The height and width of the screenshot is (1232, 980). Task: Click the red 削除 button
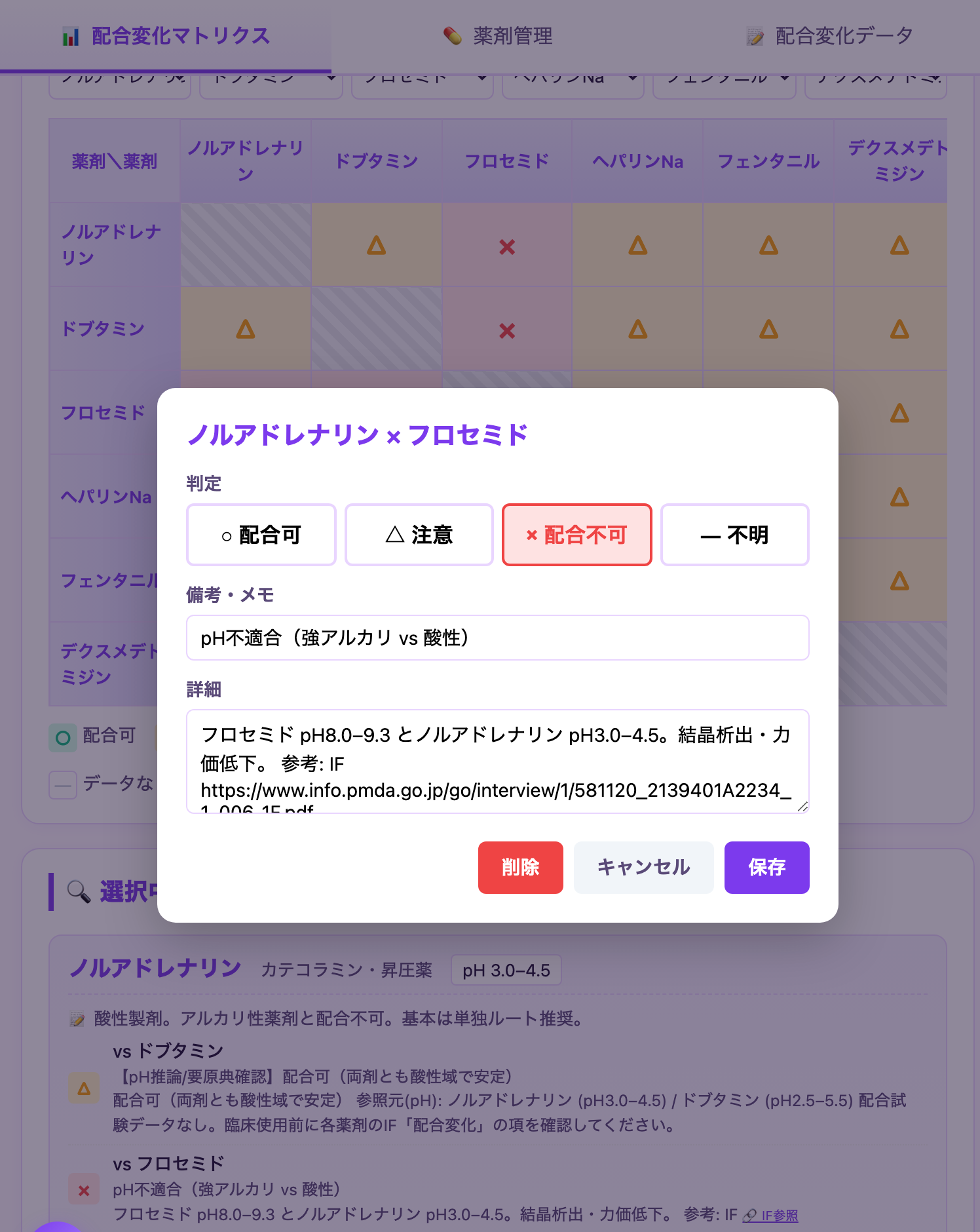(521, 868)
